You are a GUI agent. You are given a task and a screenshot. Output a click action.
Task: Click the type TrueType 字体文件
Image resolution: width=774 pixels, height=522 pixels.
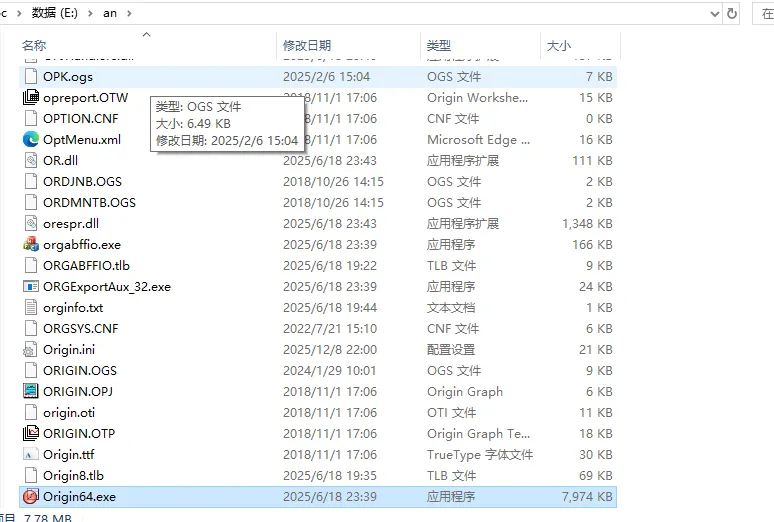(x=480, y=455)
